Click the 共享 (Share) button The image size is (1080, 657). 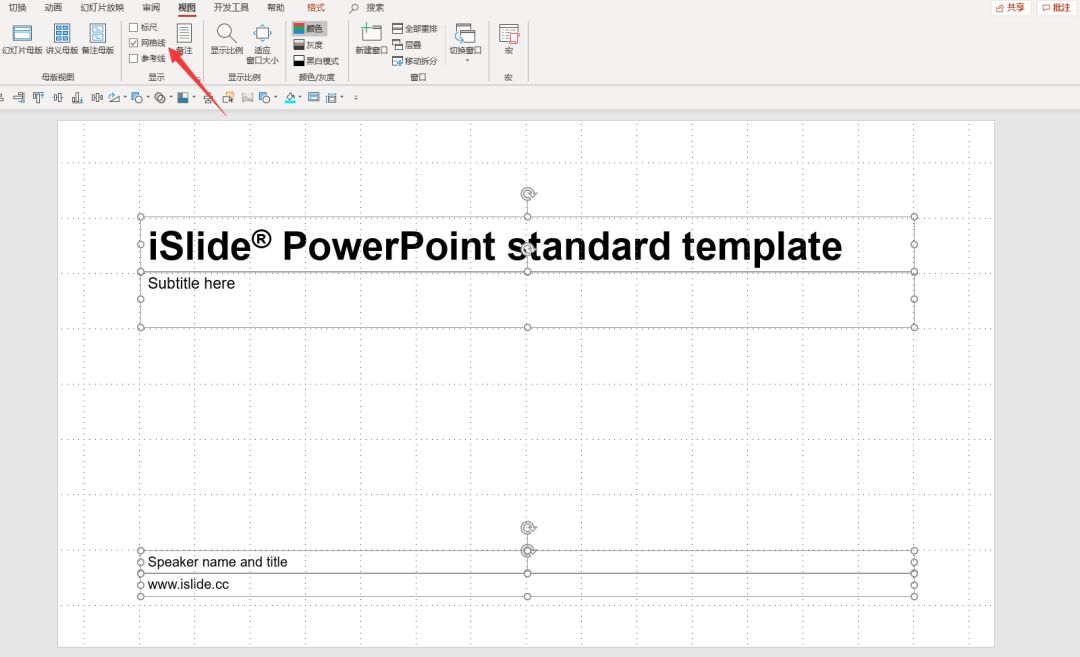coord(1011,8)
